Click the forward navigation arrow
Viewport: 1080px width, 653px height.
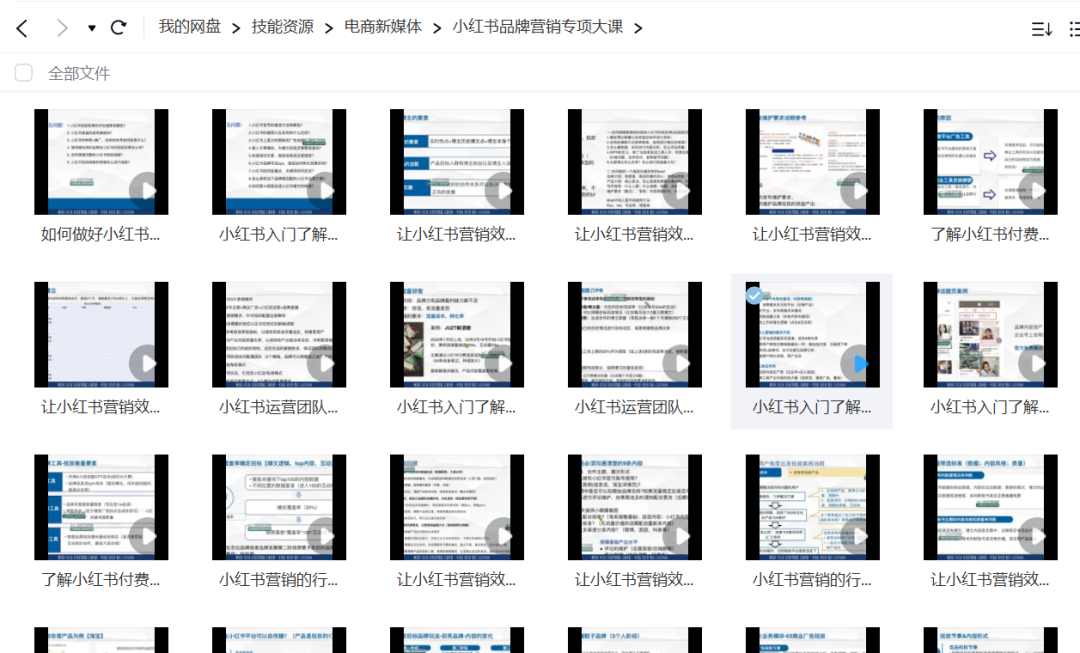pos(63,28)
